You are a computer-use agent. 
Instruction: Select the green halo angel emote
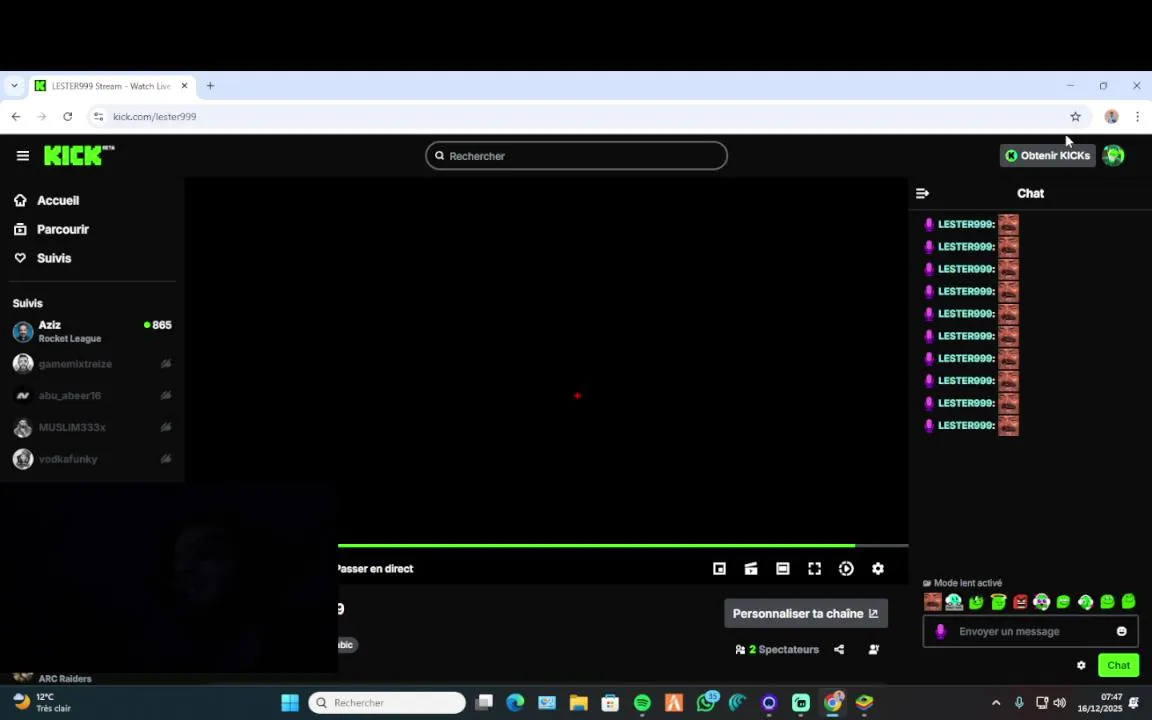pyautogui.click(x=998, y=602)
